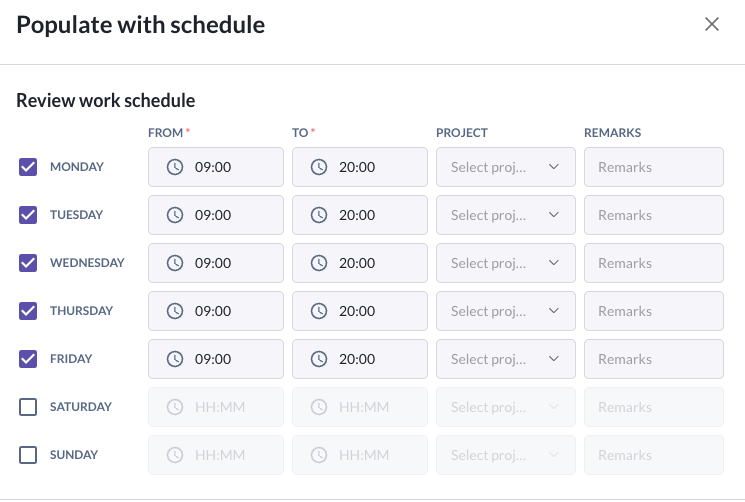Click clock icon in Monday FROM field
This screenshot has height=502, width=745.
click(175, 167)
